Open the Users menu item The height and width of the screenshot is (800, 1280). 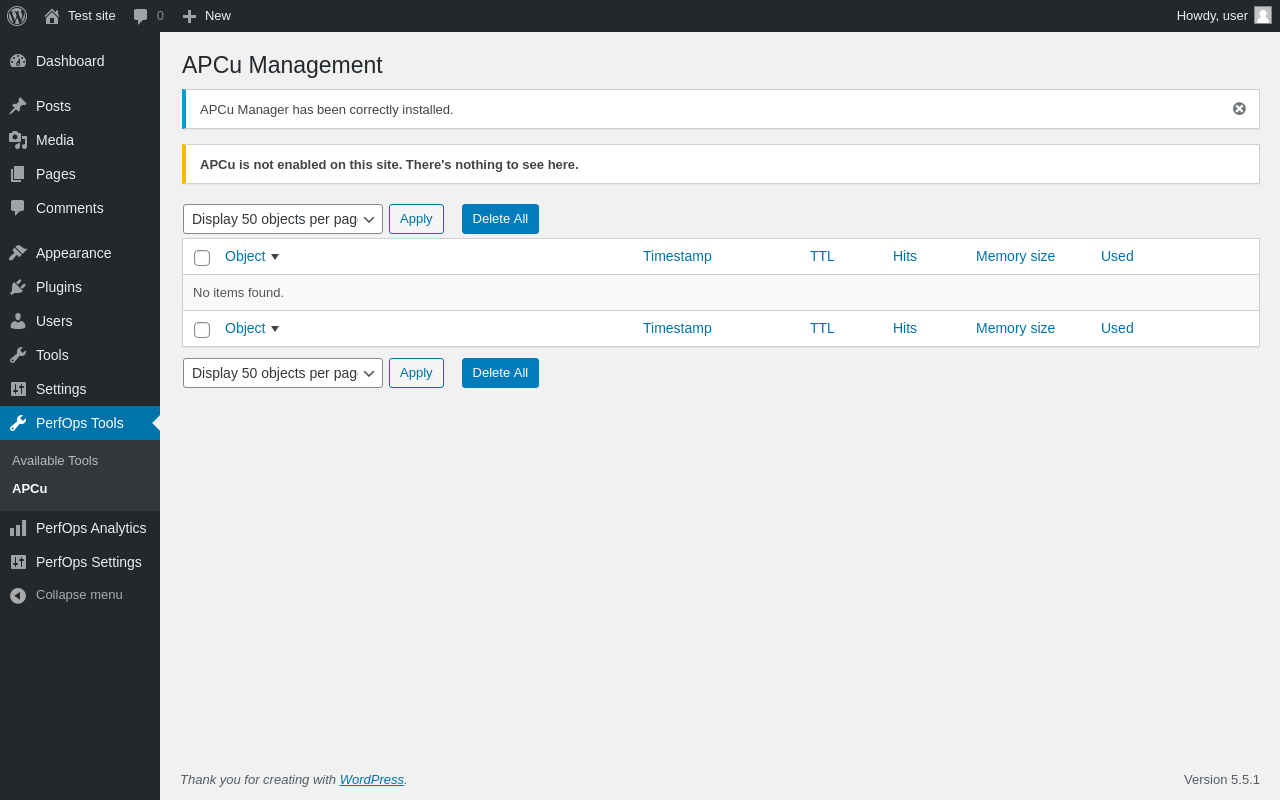pyautogui.click(x=80, y=321)
